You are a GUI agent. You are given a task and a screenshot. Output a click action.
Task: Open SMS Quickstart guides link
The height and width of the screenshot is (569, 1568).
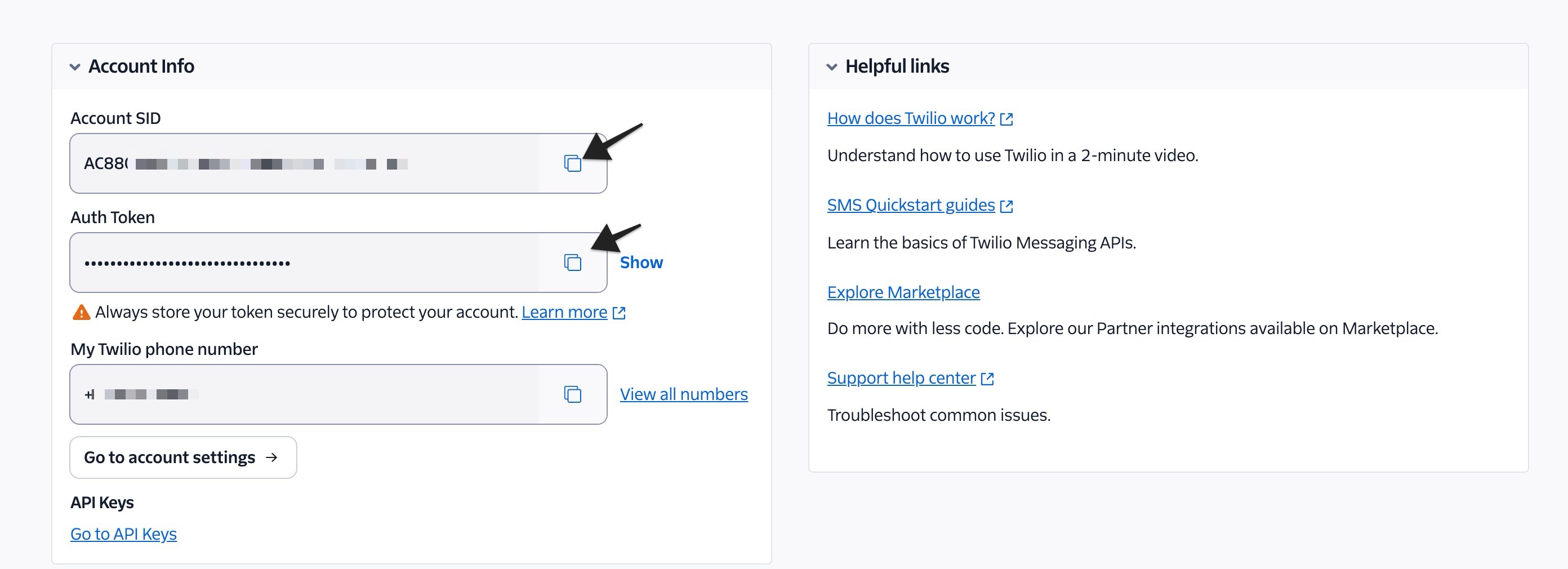(x=911, y=205)
